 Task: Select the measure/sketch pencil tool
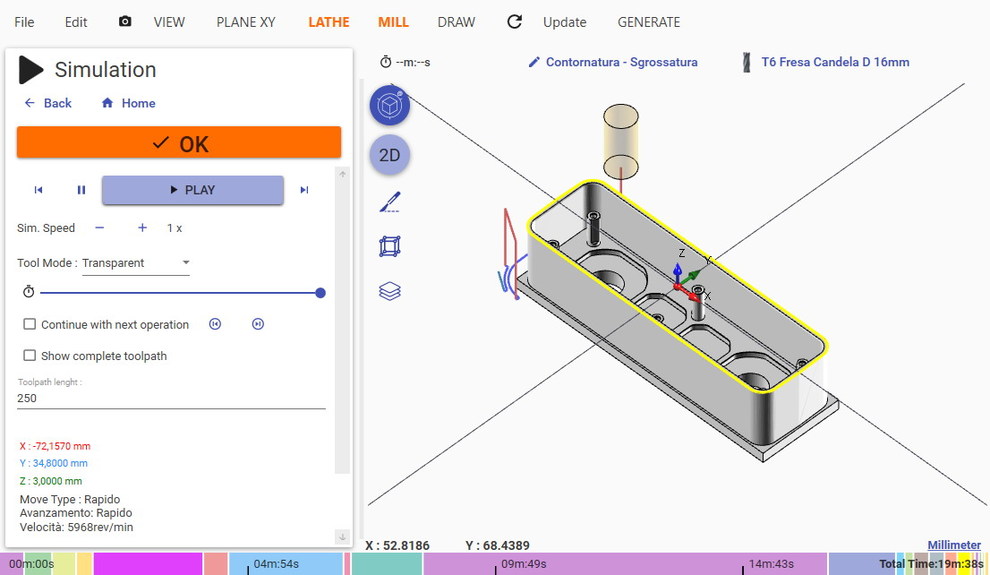[x=390, y=202]
